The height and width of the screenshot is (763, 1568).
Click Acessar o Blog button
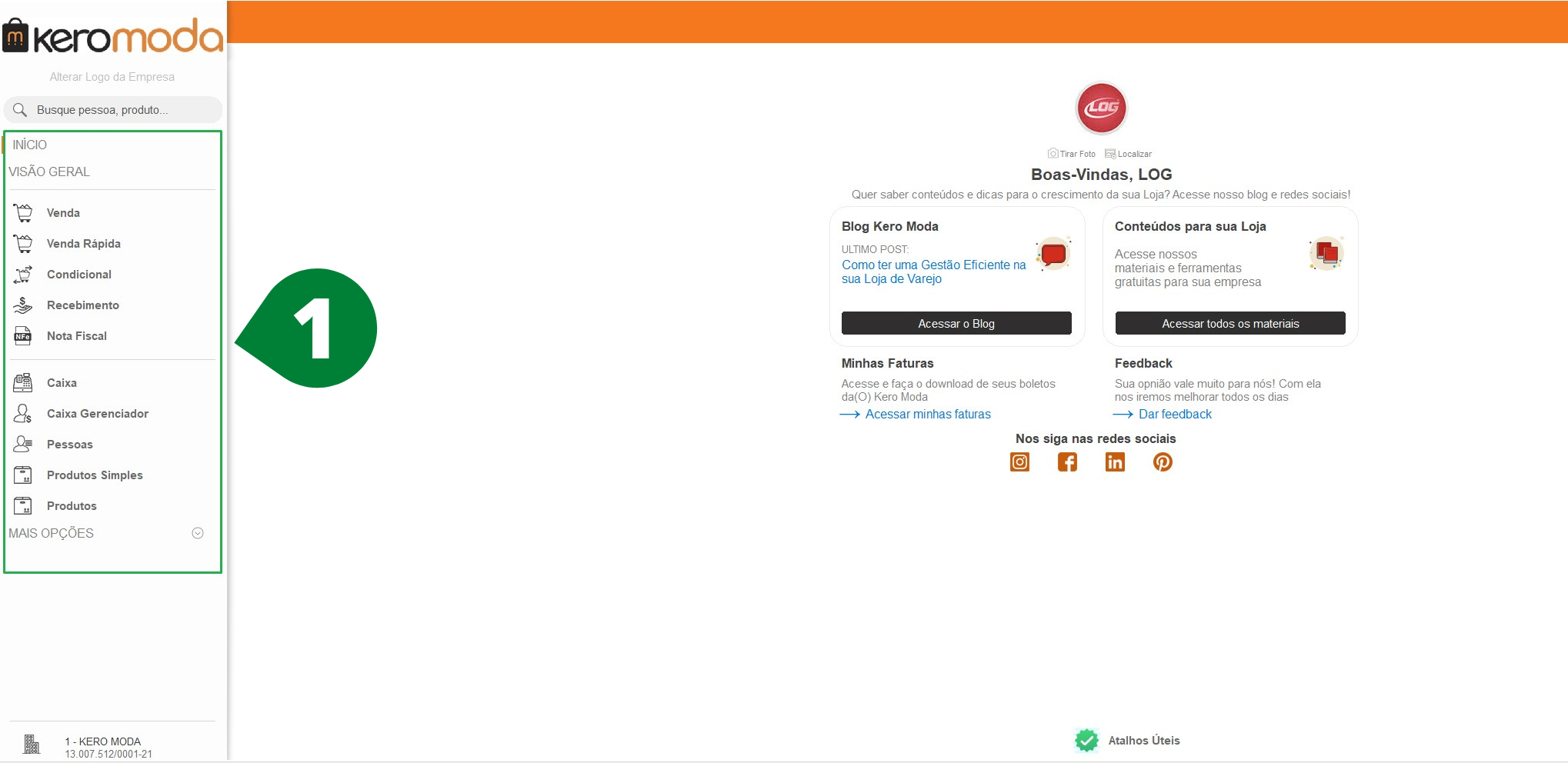coord(956,323)
